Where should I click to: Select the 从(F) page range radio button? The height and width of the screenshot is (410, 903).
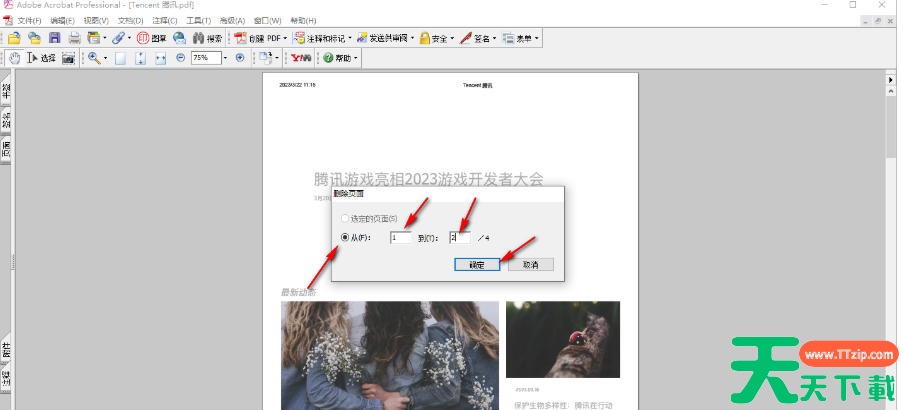(347, 238)
